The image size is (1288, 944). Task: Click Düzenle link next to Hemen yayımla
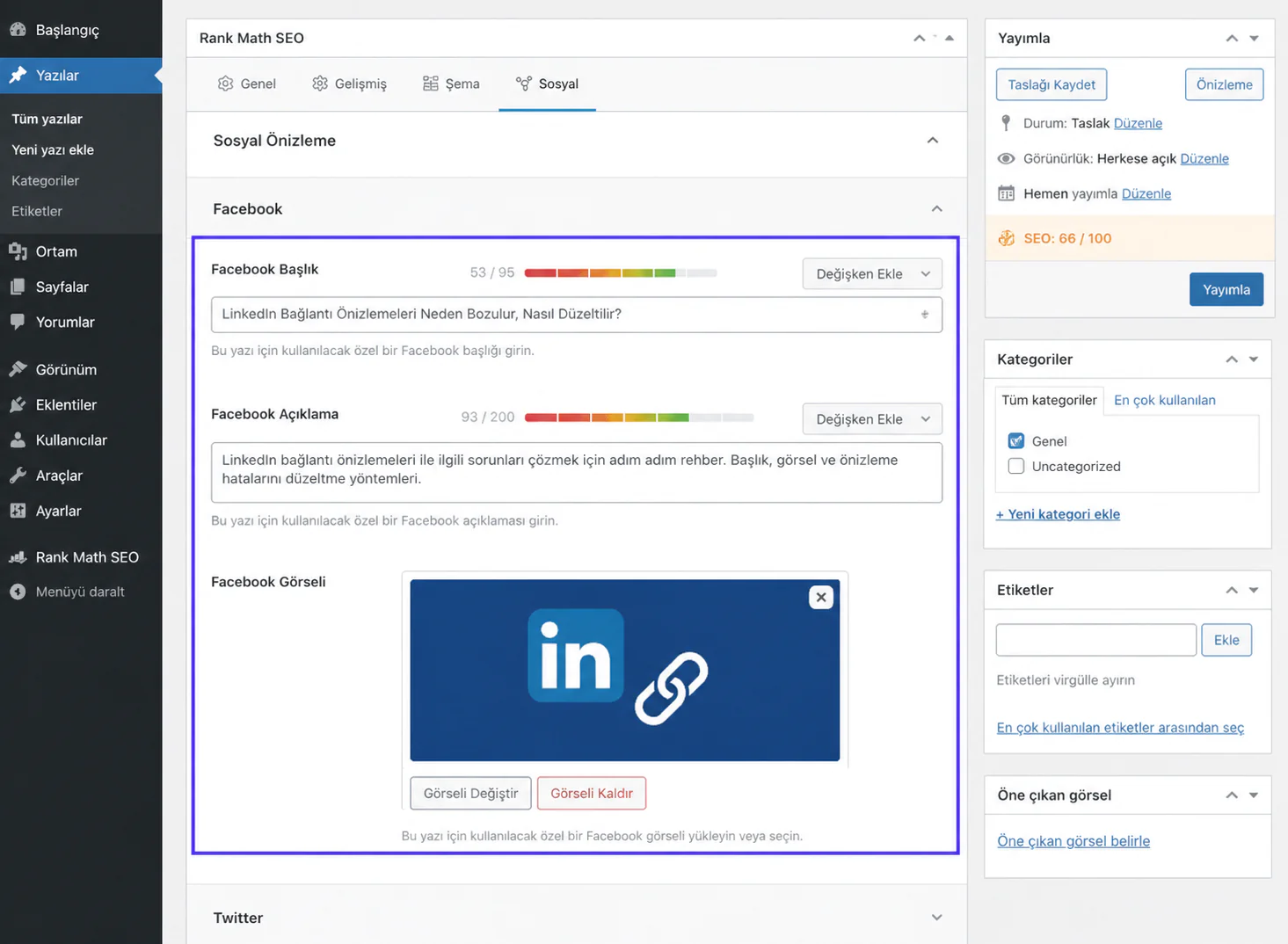pyautogui.click(x=1146, y=193)
